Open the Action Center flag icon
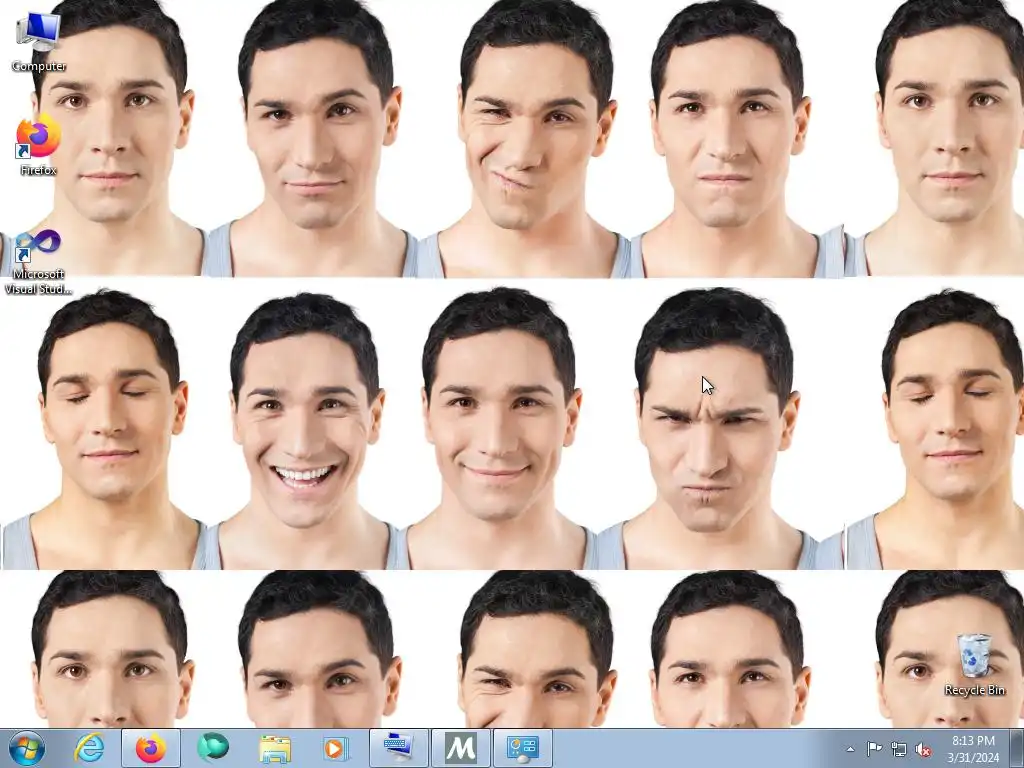 coord(874,749)
